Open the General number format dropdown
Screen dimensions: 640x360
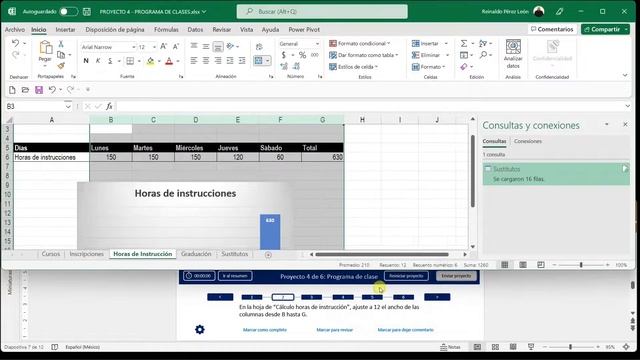317,44
